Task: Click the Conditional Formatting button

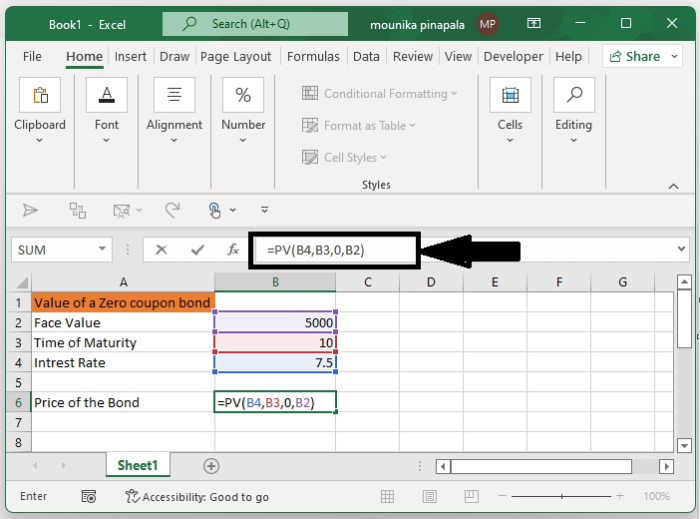Action: (379, 94)
